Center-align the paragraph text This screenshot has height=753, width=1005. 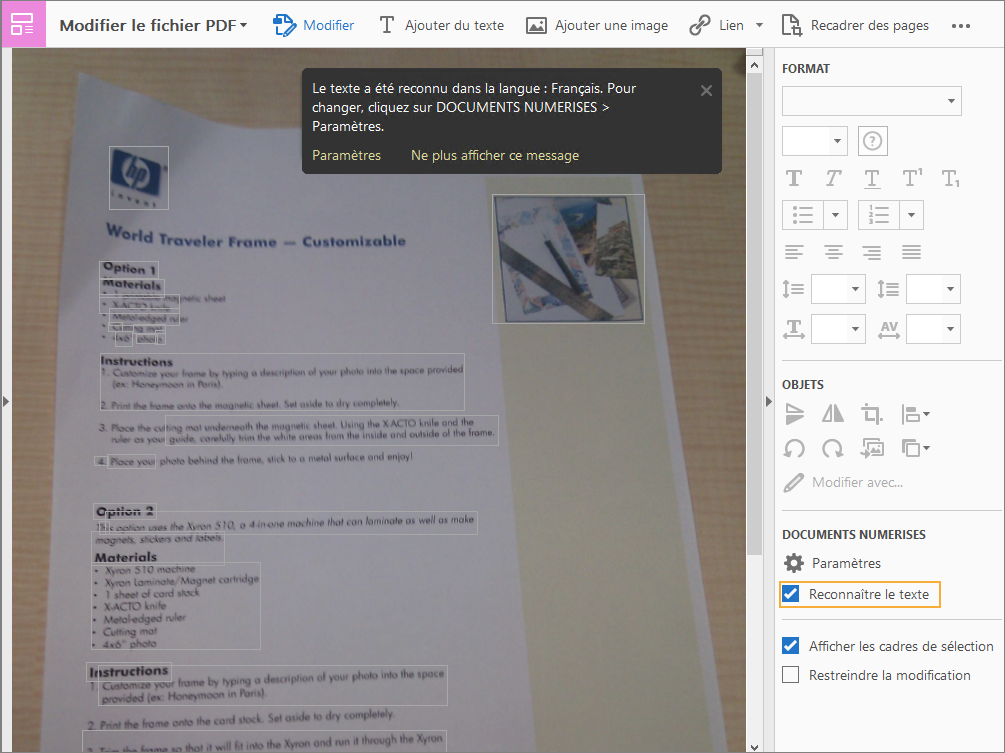coord(833,252)
